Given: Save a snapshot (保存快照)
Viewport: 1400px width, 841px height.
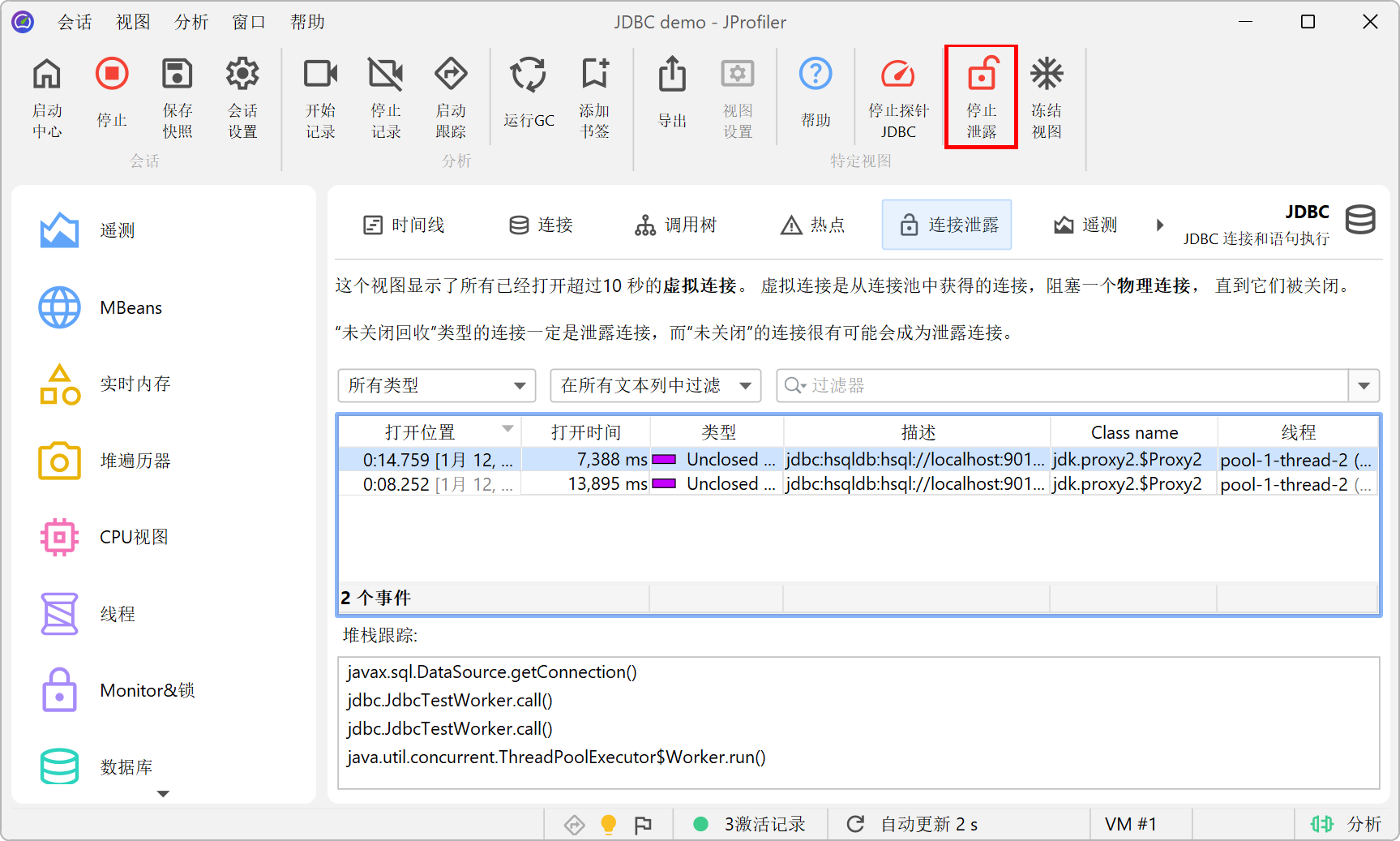Looking at the screenshot, I should 177,97.
